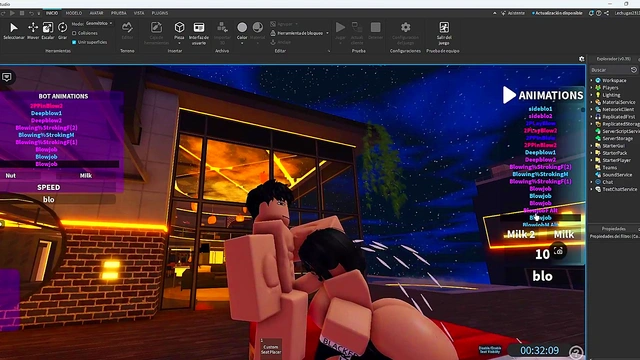Select the Escalar tool
This screenshot has width=640, height=360.
click(48, 31)
